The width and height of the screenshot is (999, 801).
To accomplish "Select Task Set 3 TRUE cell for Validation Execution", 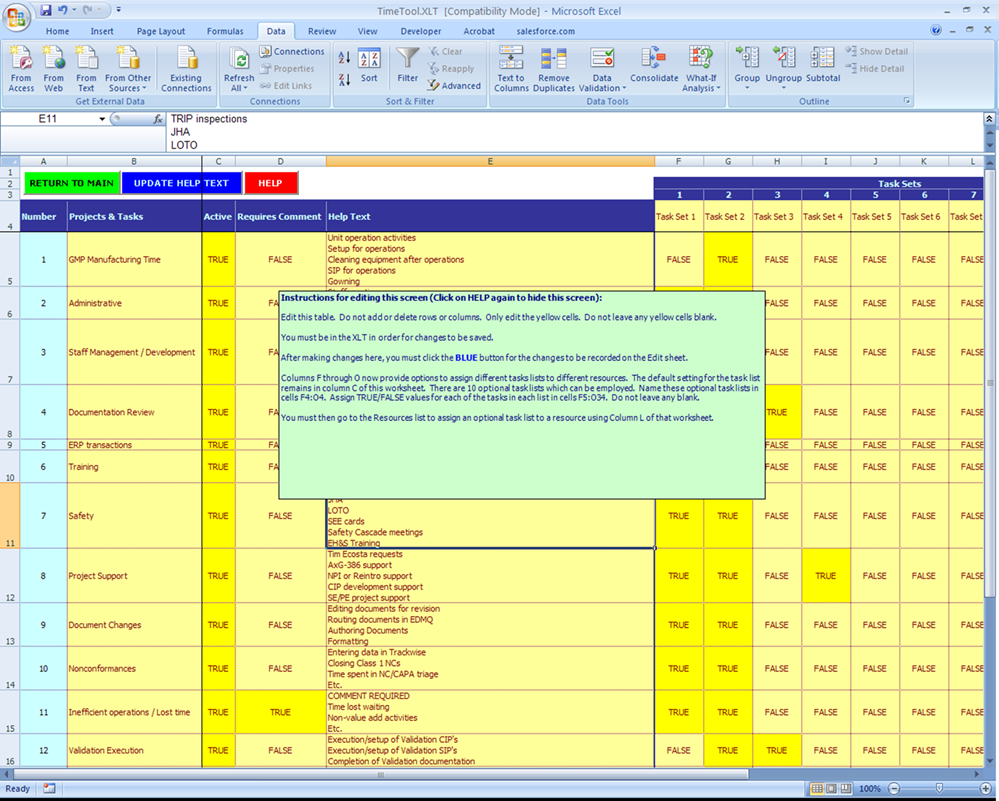I will (777, 750).
